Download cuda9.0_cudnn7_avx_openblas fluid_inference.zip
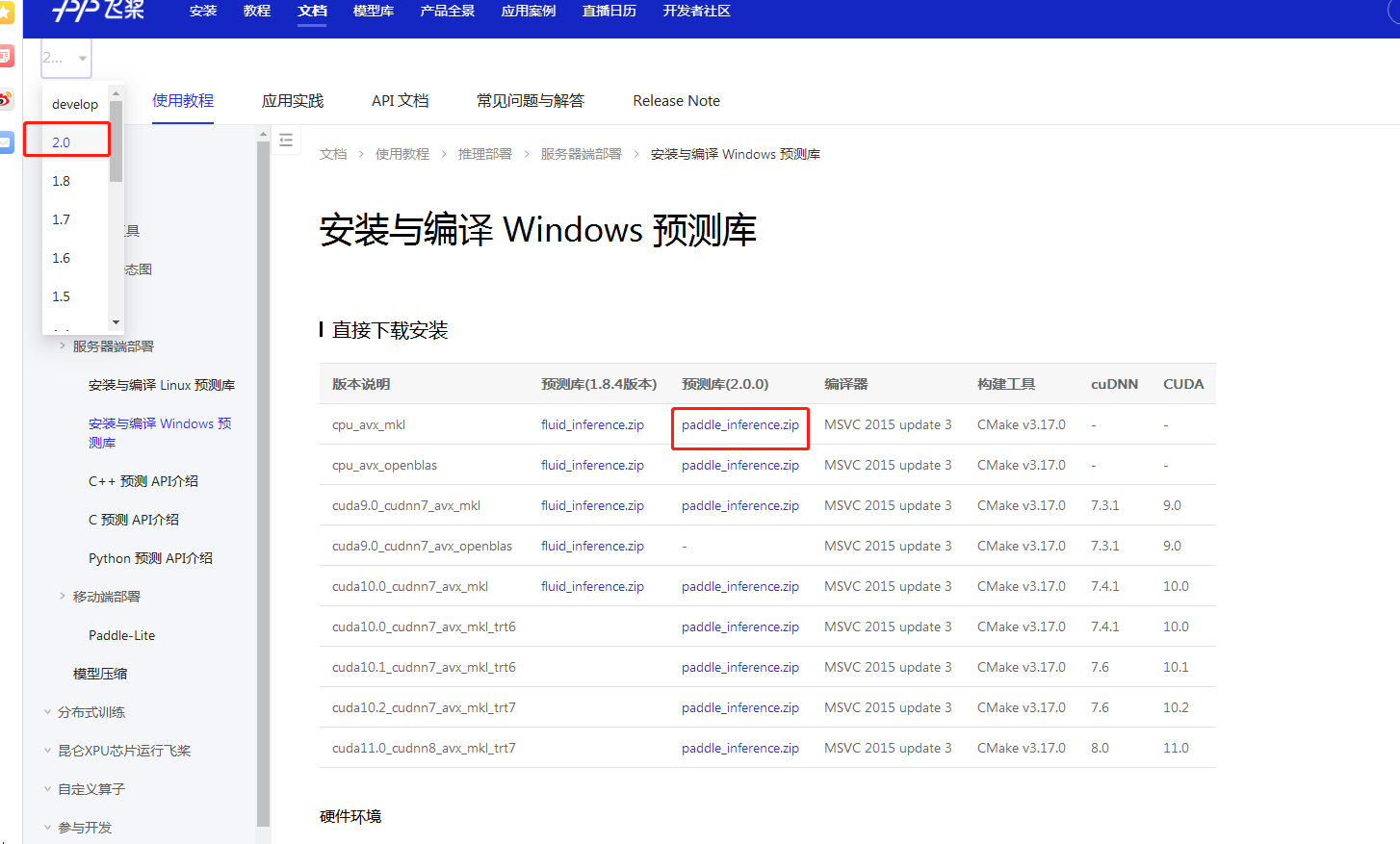This screenshot has height=844, width=1400. tap(592, 546)
